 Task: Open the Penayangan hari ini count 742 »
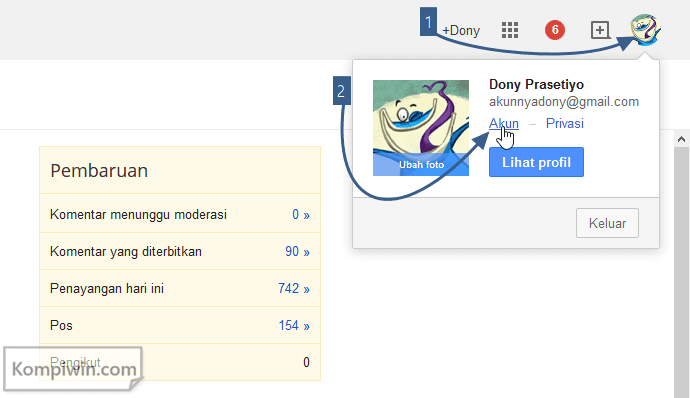(x=294, y=288)
